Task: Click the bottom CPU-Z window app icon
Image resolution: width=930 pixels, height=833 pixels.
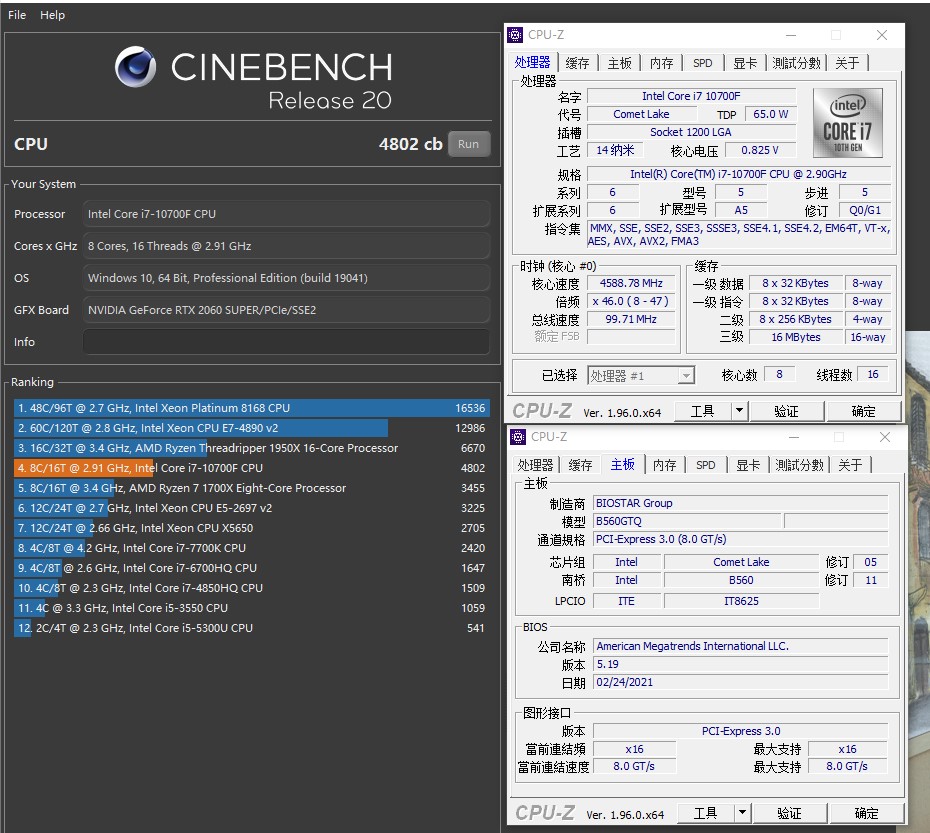Action: (518, 437)
